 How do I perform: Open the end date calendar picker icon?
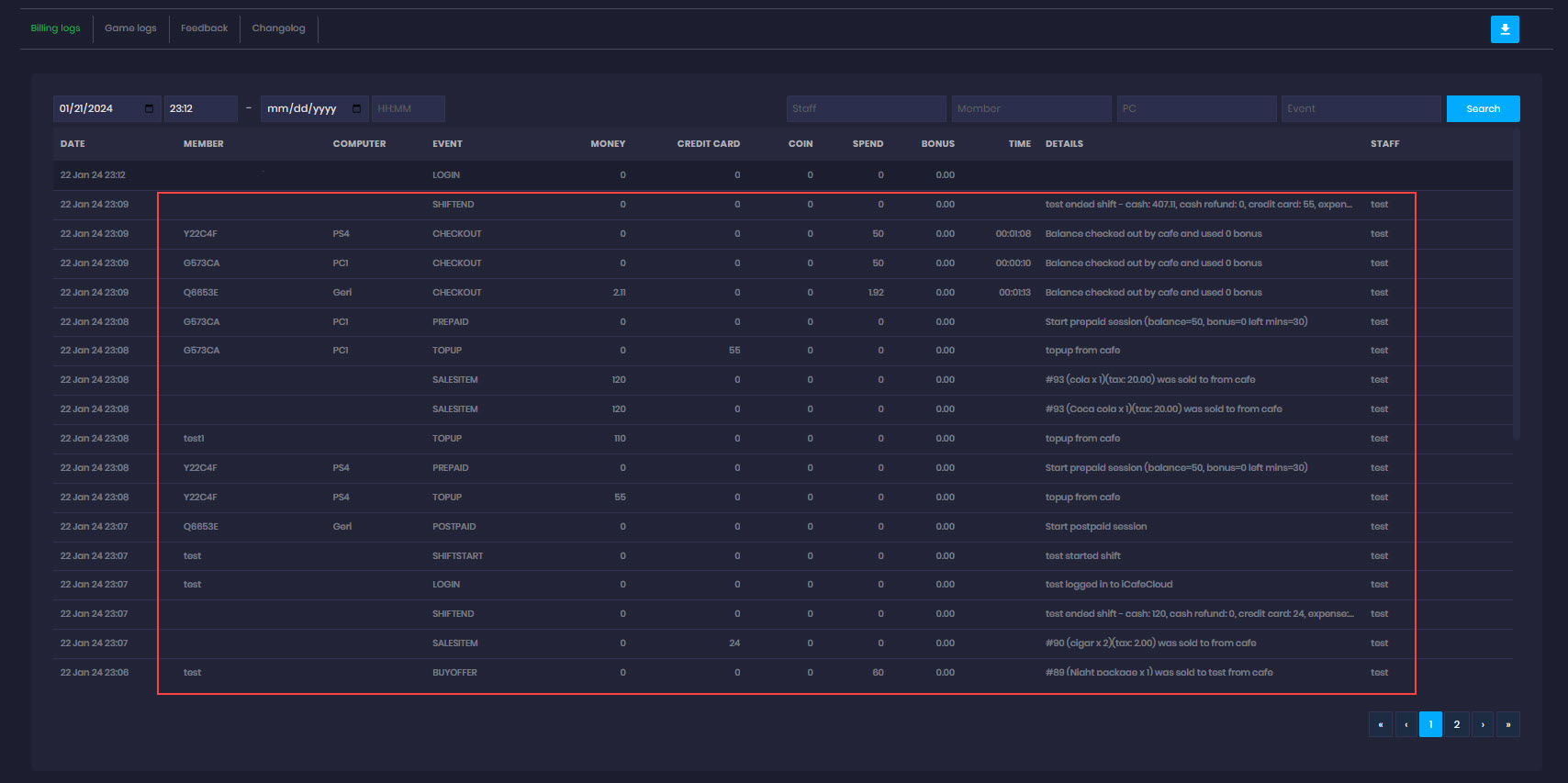[x=356, y=108]
